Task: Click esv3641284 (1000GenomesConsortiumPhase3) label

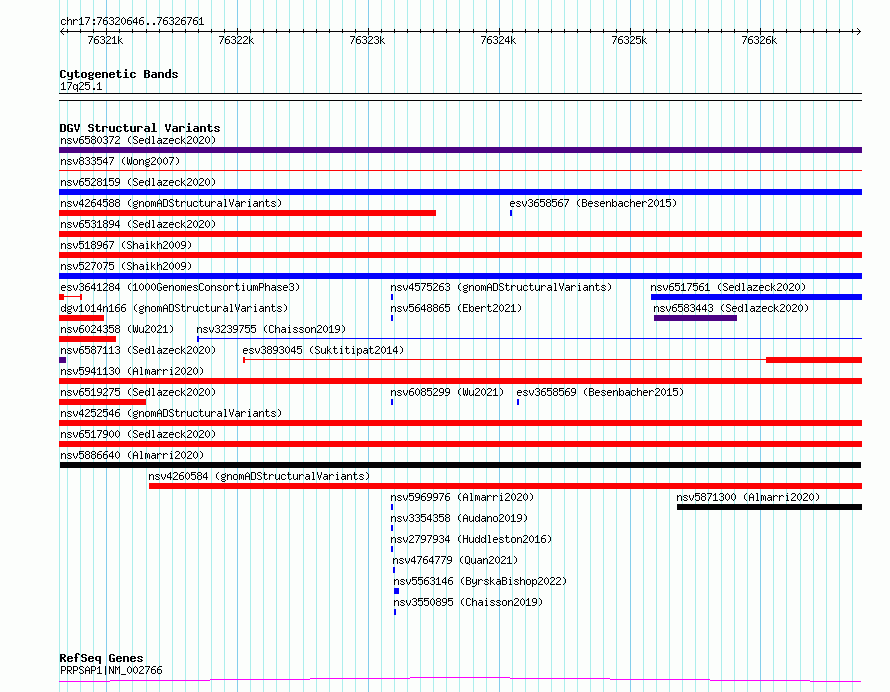Action: (180, 287)
